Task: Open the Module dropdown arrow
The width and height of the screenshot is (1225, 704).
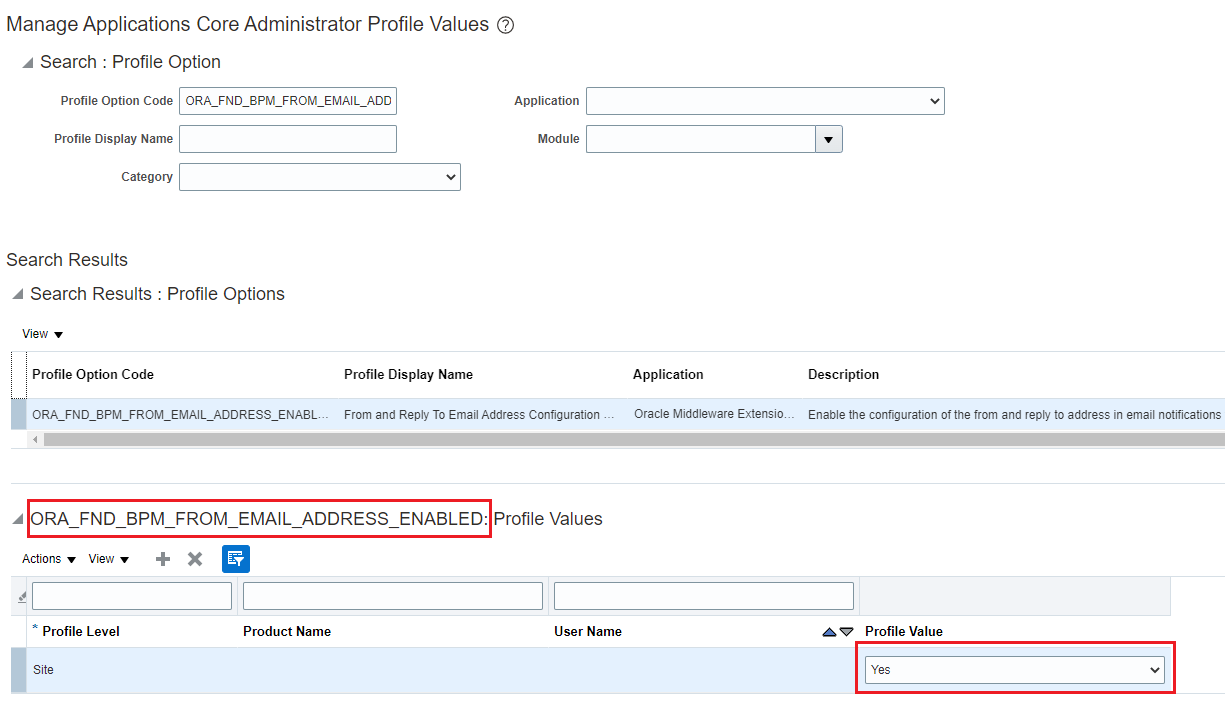Action: click(x=828, y=139)
